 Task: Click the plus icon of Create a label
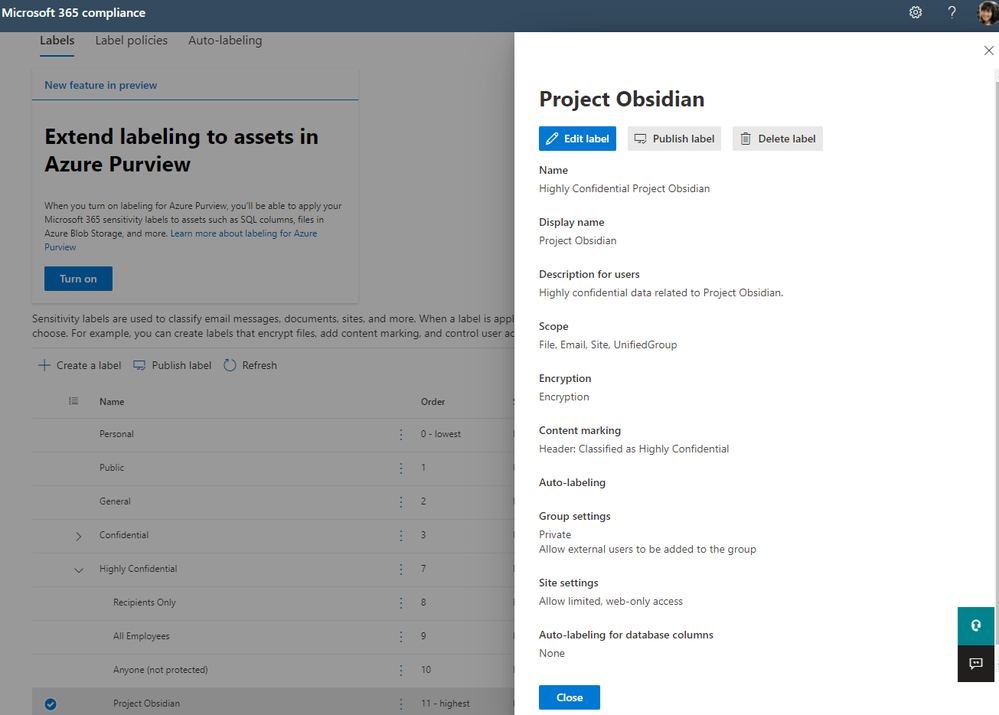pyautogui.click(x=44, y=365)
